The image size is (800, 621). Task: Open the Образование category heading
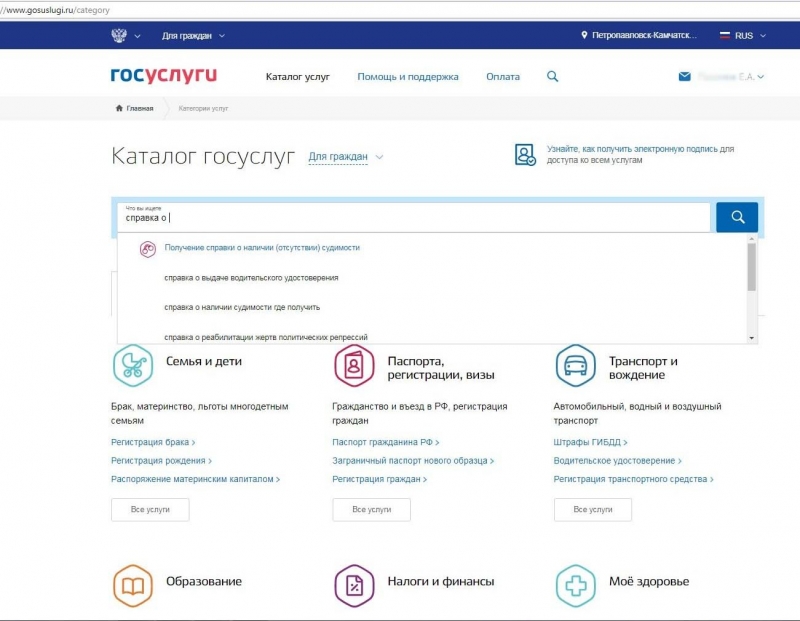point(204,581)
